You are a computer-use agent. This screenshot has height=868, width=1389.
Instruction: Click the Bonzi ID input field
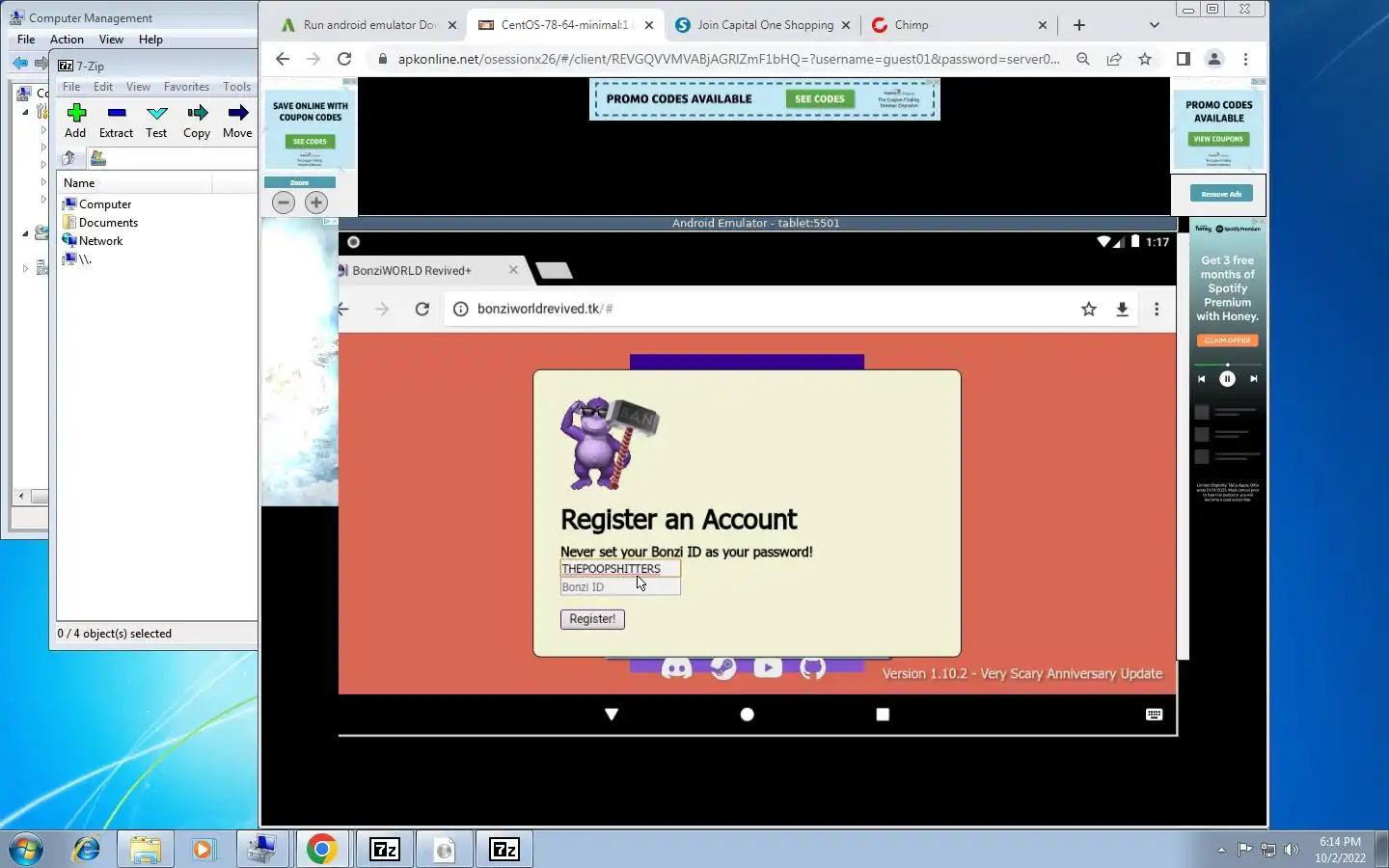(620, 587)
